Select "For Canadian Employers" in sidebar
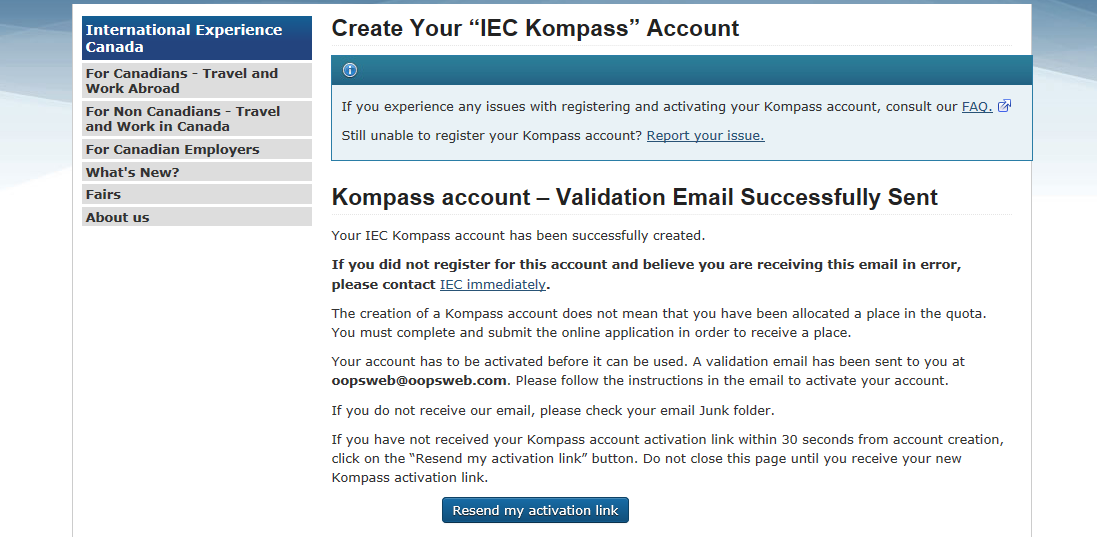 196,150
